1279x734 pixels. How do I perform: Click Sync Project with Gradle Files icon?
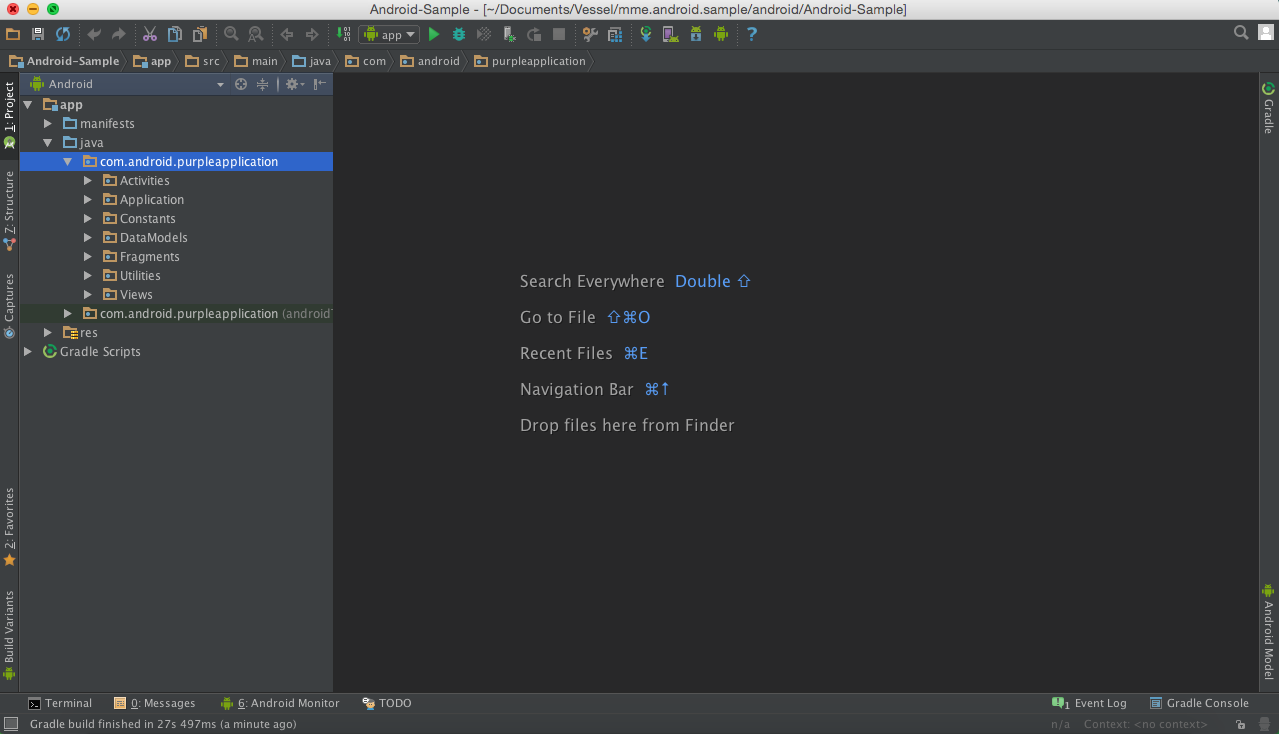coord(646,34)
